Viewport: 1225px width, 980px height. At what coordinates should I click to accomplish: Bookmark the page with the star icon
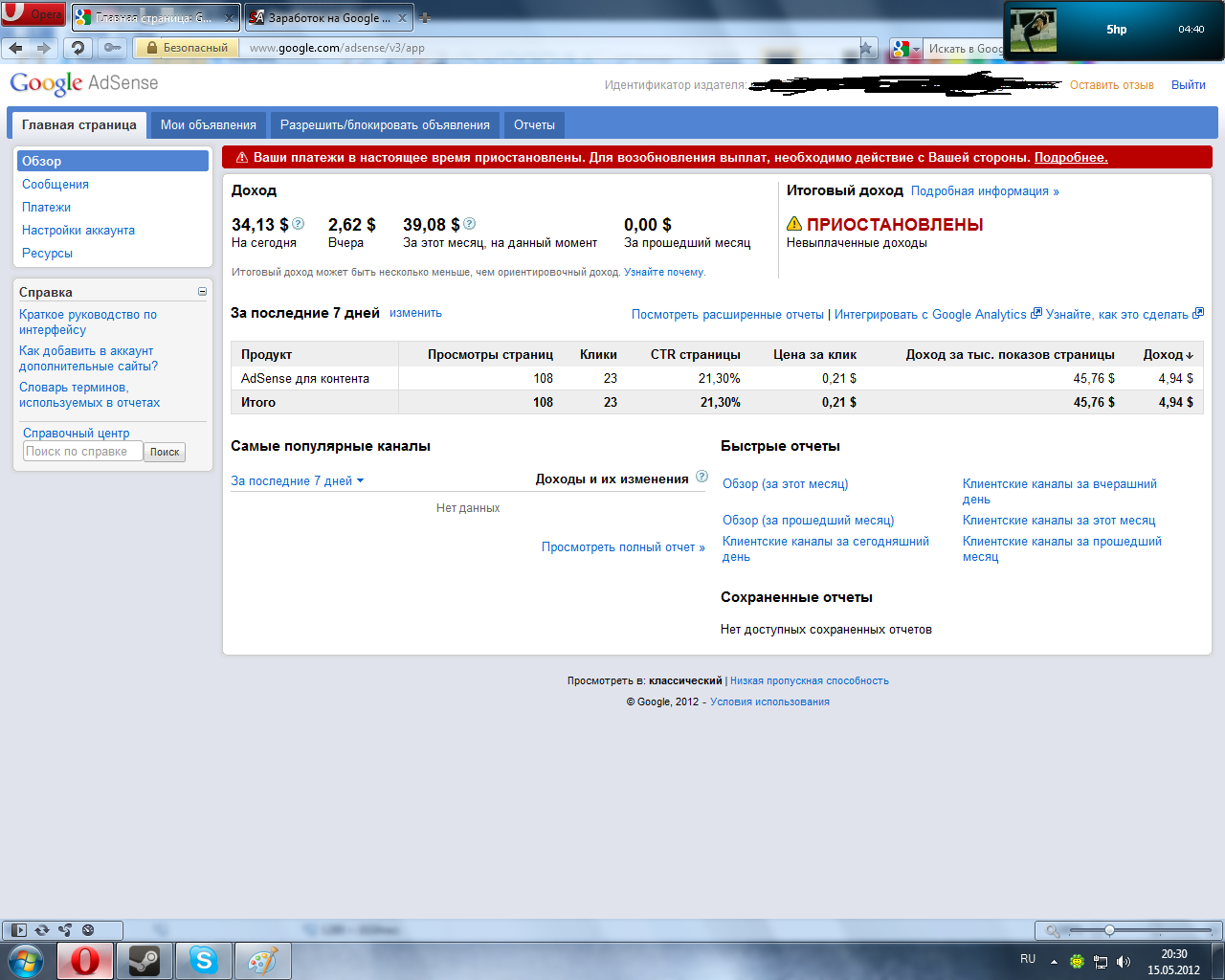[x=866, y=48]
